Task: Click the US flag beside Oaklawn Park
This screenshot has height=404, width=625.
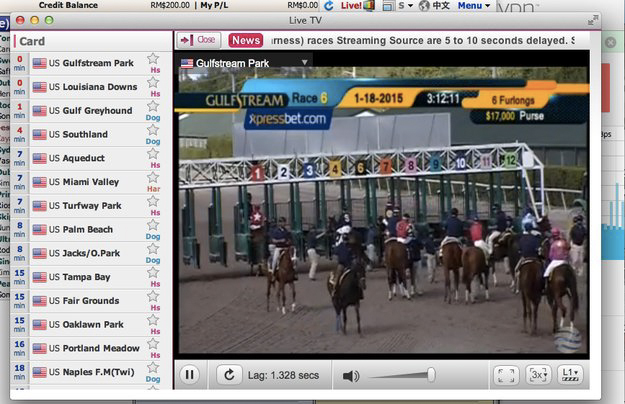Action: pyautogui.click(x=39, y=325)
